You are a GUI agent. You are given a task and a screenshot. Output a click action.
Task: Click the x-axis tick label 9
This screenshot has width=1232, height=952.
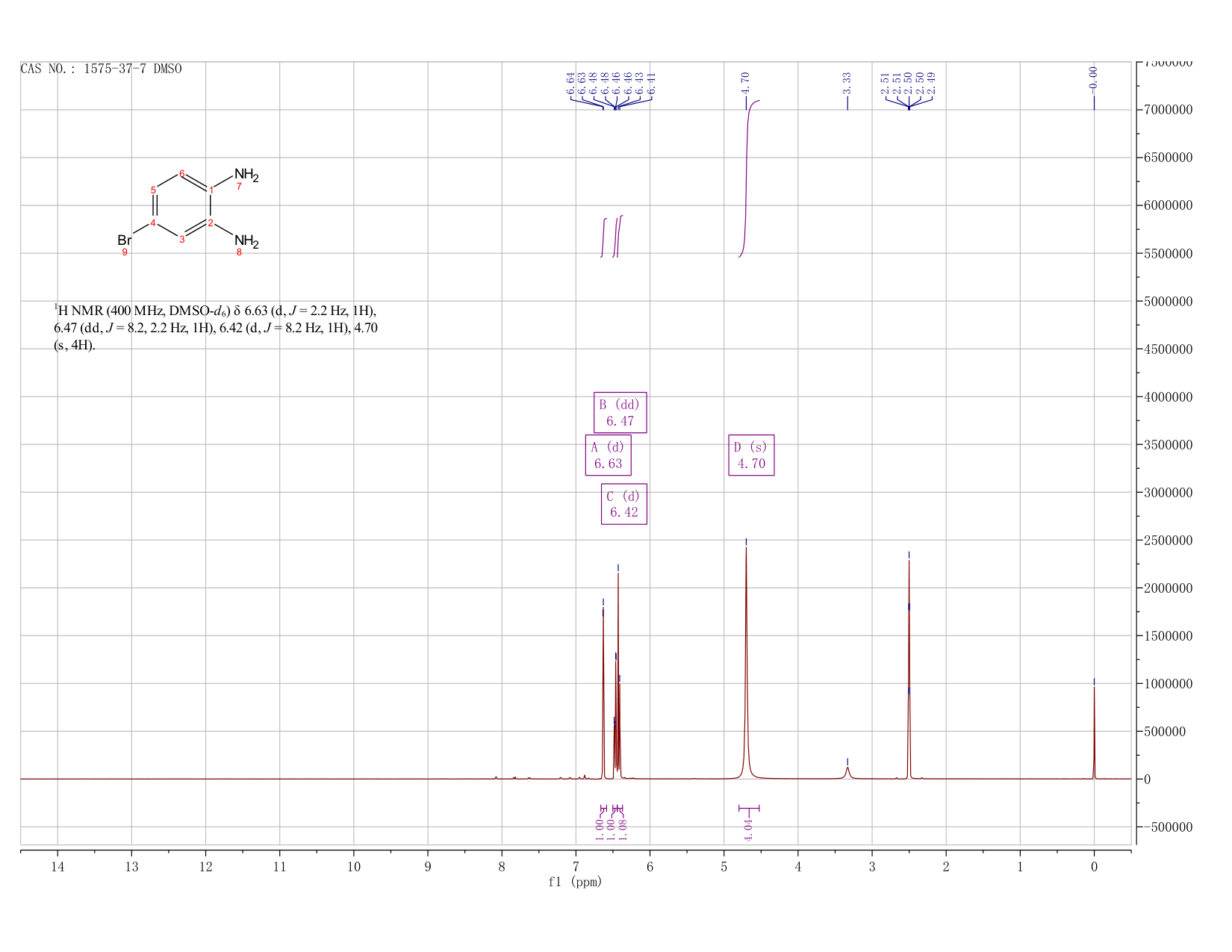click(428, 866)
